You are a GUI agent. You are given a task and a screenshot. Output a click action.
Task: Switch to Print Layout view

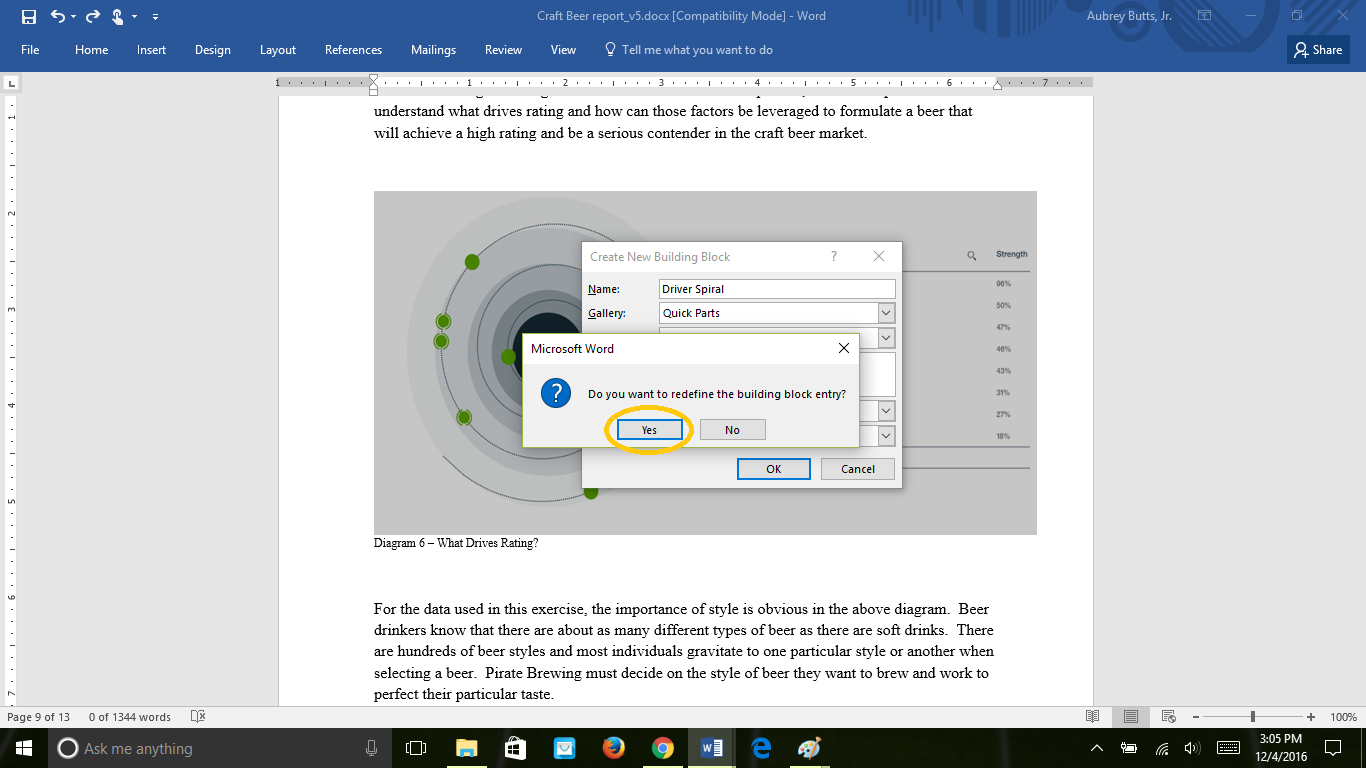click(1131, 717)
